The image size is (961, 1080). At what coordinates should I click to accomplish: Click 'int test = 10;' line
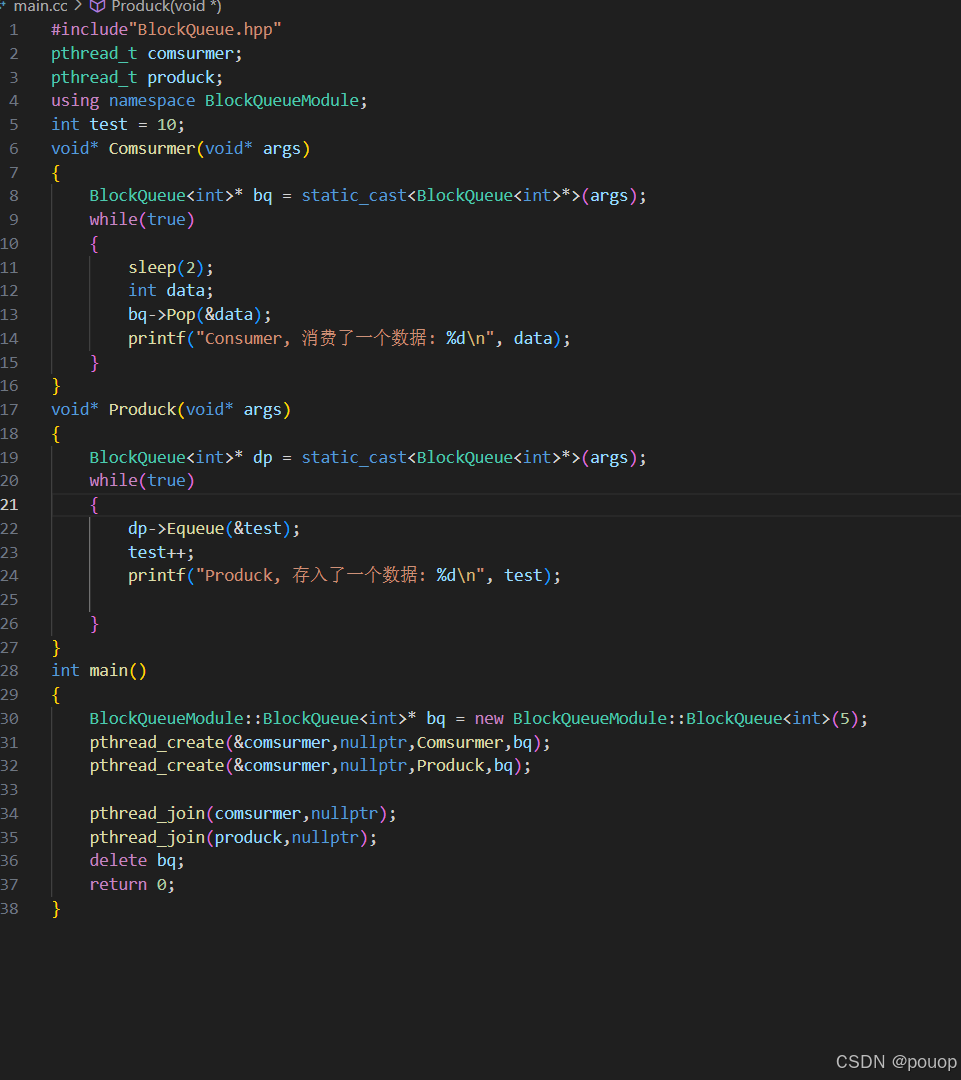[118, 125]
